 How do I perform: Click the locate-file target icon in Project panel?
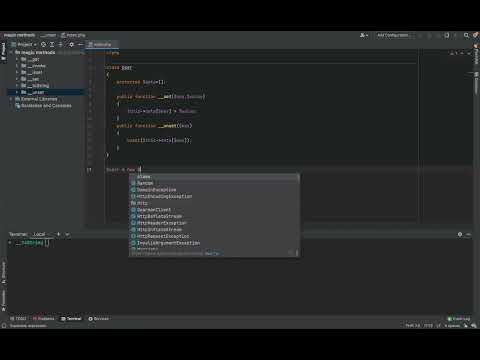(x=43, y=44)
